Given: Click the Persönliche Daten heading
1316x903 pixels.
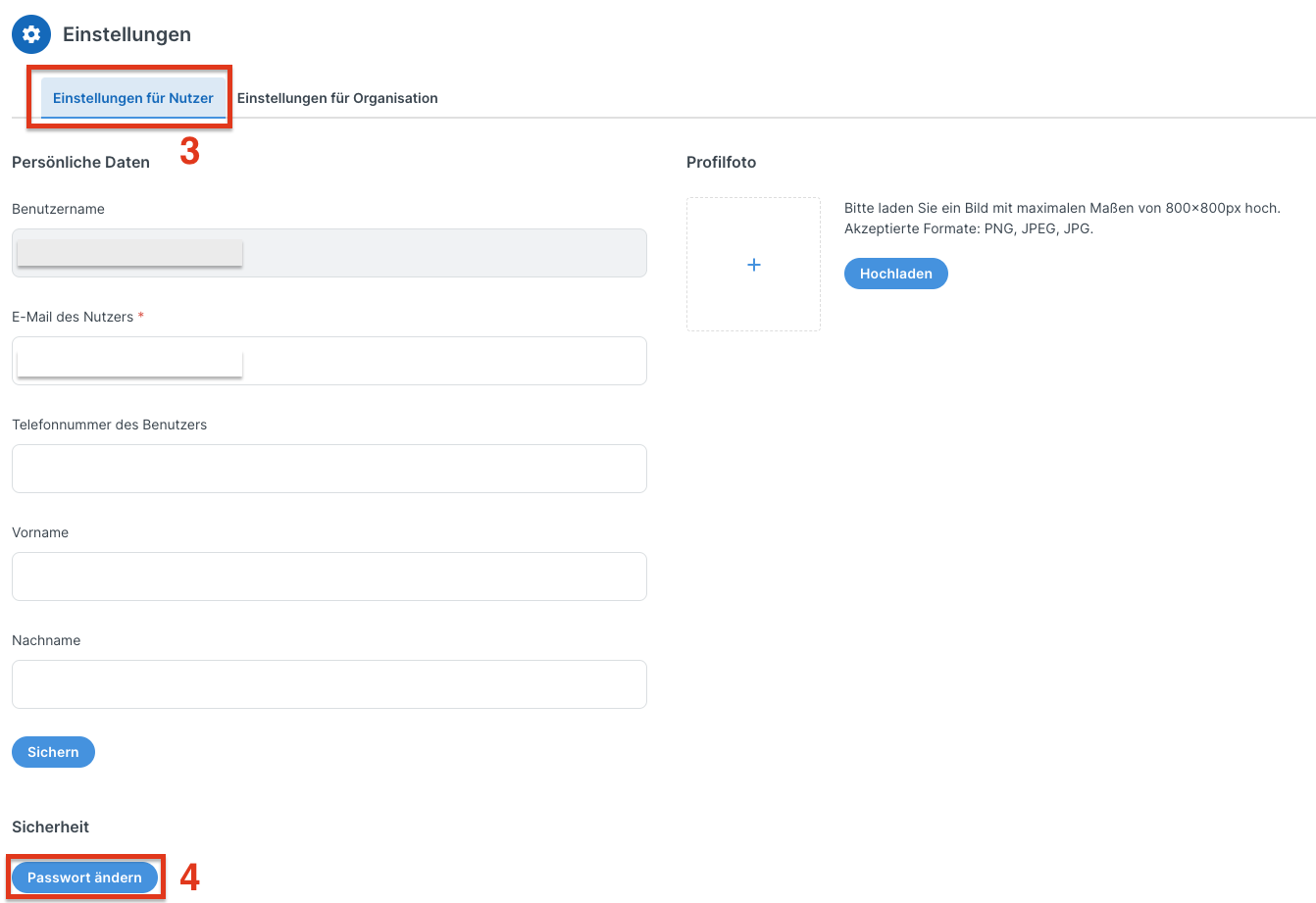Looking at the screenshot, I should pos(80,163).
